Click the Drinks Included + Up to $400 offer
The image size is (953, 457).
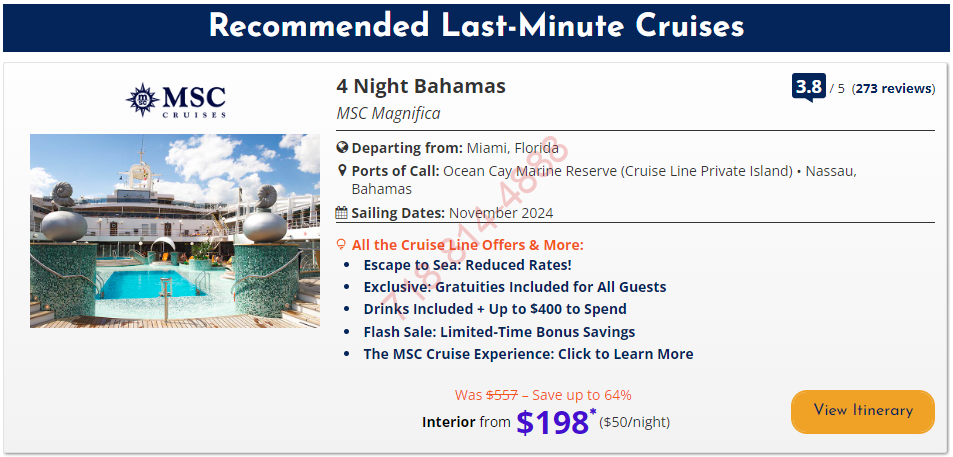click(x=495, y=309)
